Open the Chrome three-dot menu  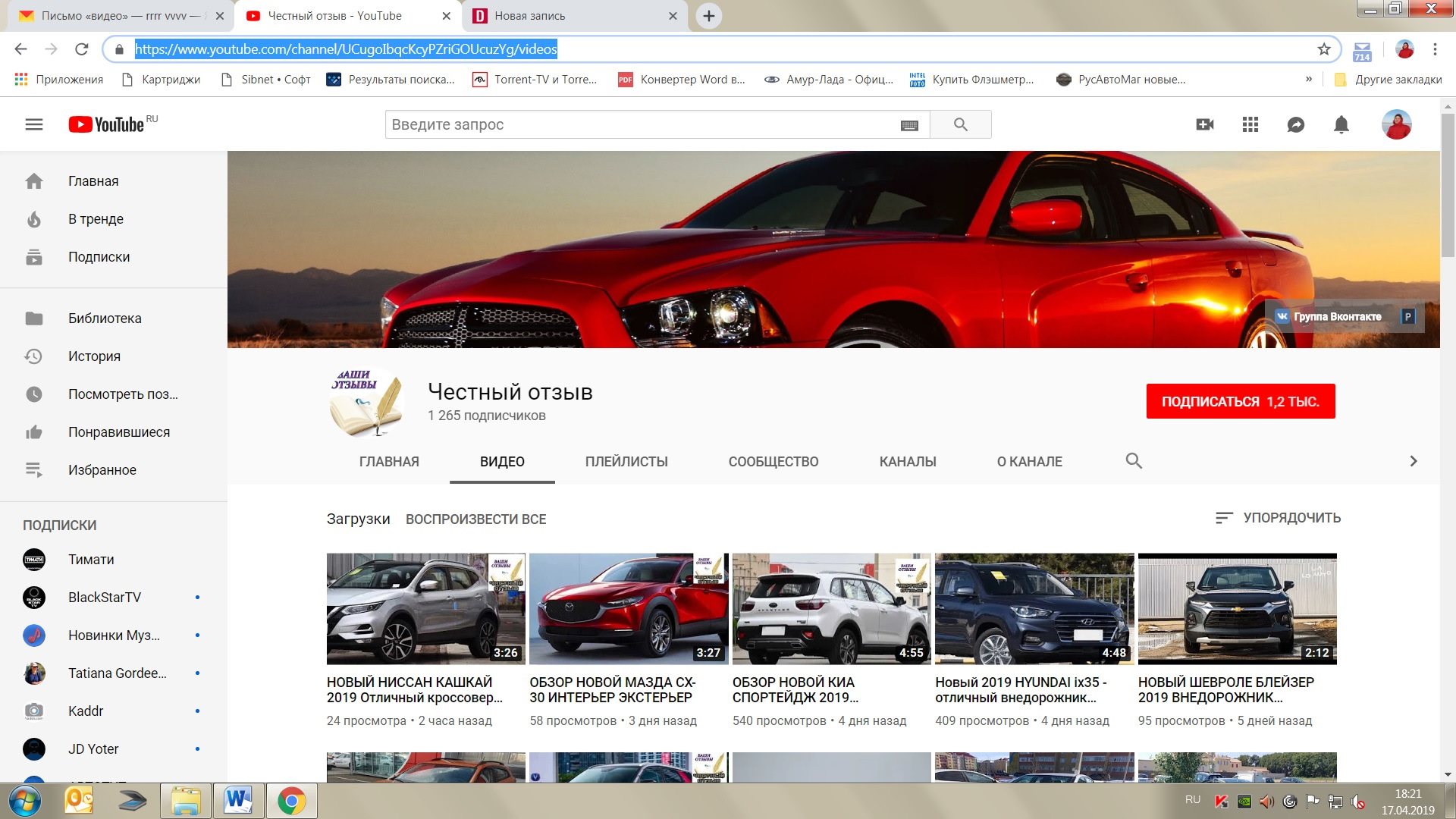[1435, 49]
